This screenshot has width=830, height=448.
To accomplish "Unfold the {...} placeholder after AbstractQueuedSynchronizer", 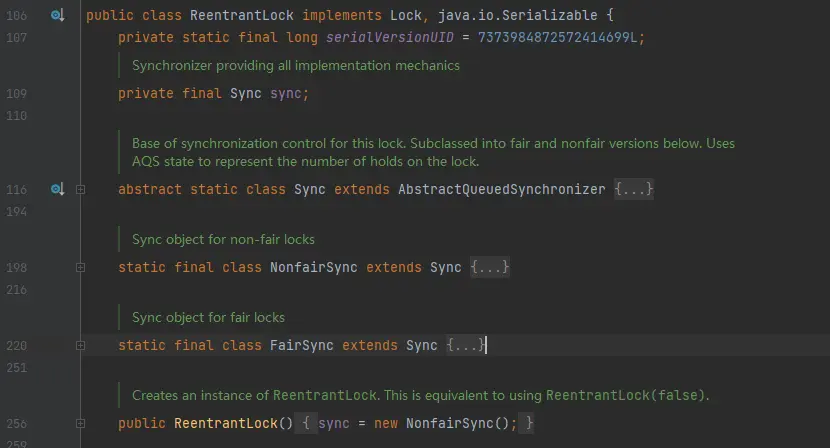I will point(634,189).
